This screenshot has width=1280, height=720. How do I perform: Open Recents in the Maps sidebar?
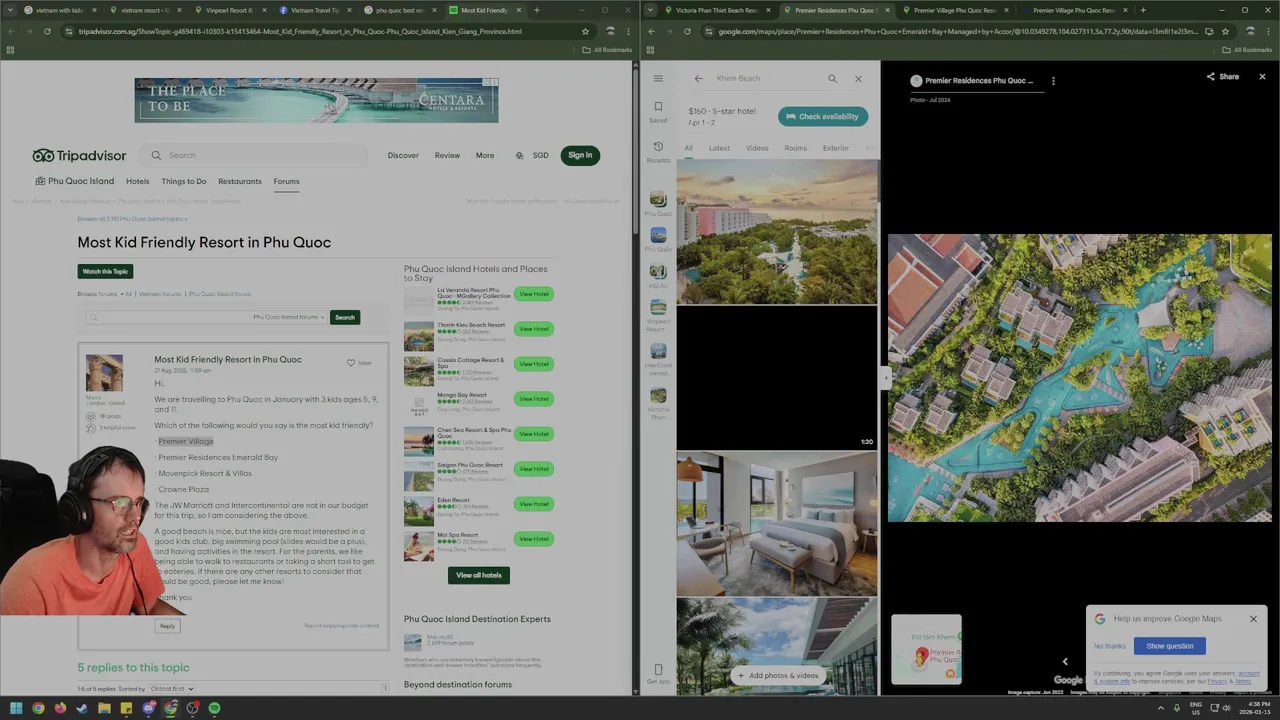(x=658, y=152)
